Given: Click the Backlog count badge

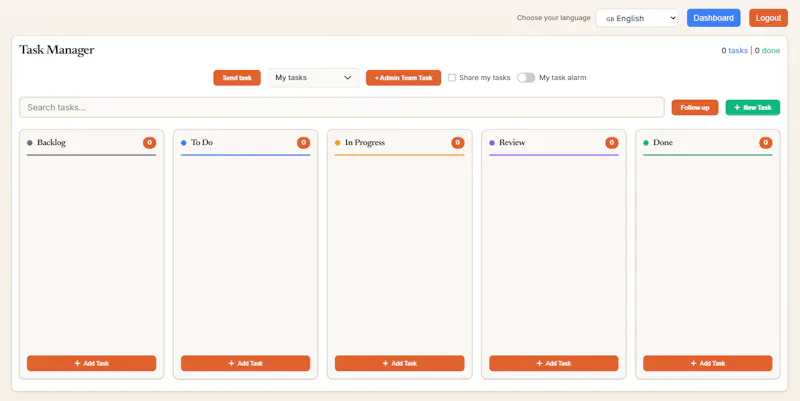Looking at the screenshot, I should (149, 143).
